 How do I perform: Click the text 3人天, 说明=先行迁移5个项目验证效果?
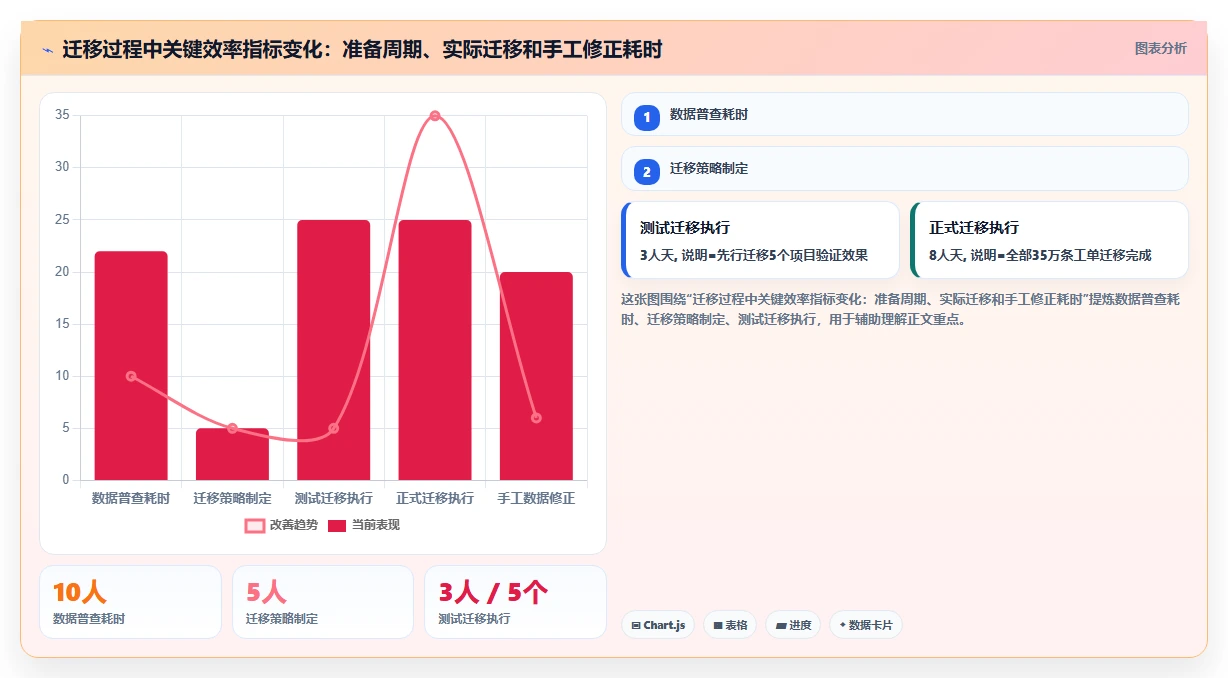point(754,255)
